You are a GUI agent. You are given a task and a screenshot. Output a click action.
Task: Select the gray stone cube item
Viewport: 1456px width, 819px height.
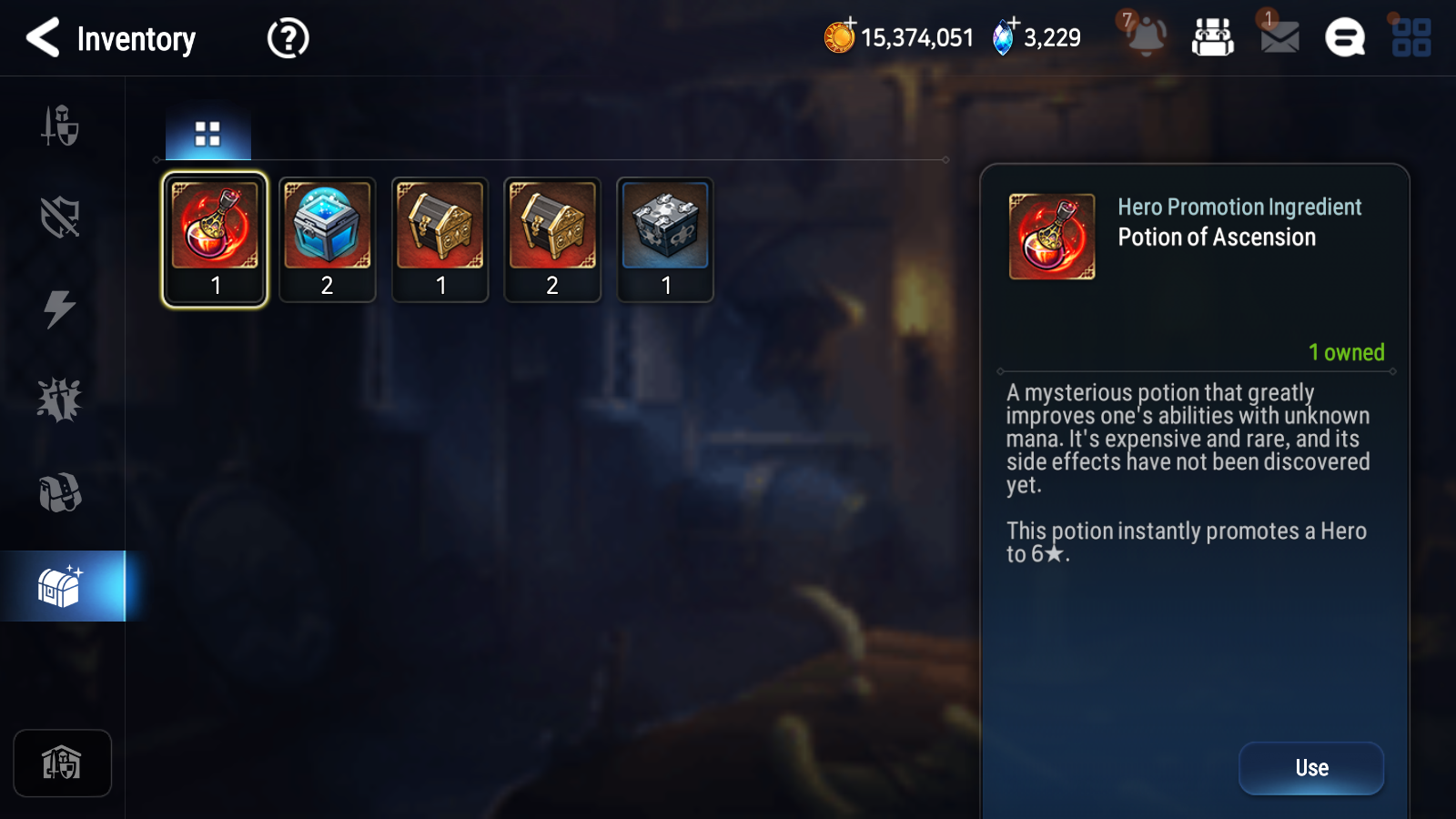[665, 239]
